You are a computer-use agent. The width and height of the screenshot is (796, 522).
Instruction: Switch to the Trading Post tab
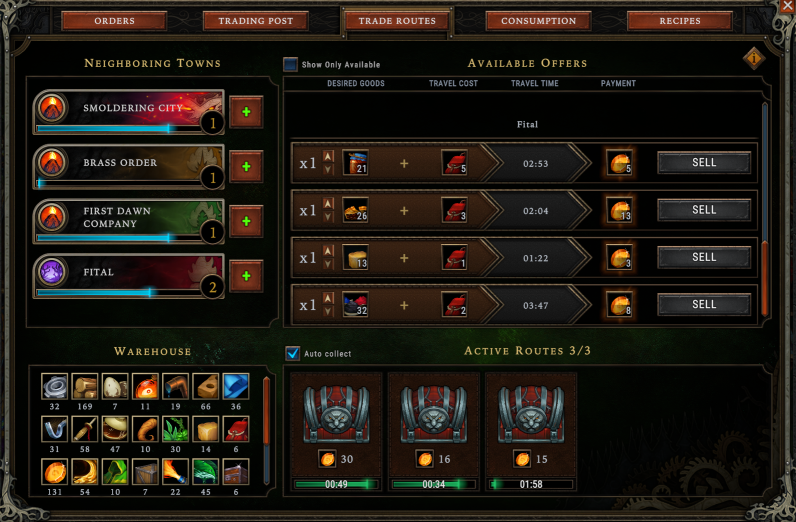256,21
